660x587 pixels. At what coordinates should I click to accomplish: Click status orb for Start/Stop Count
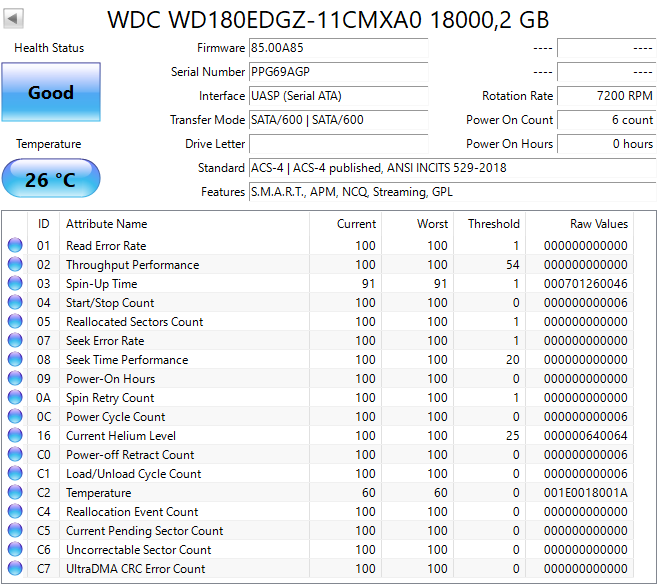15,302
